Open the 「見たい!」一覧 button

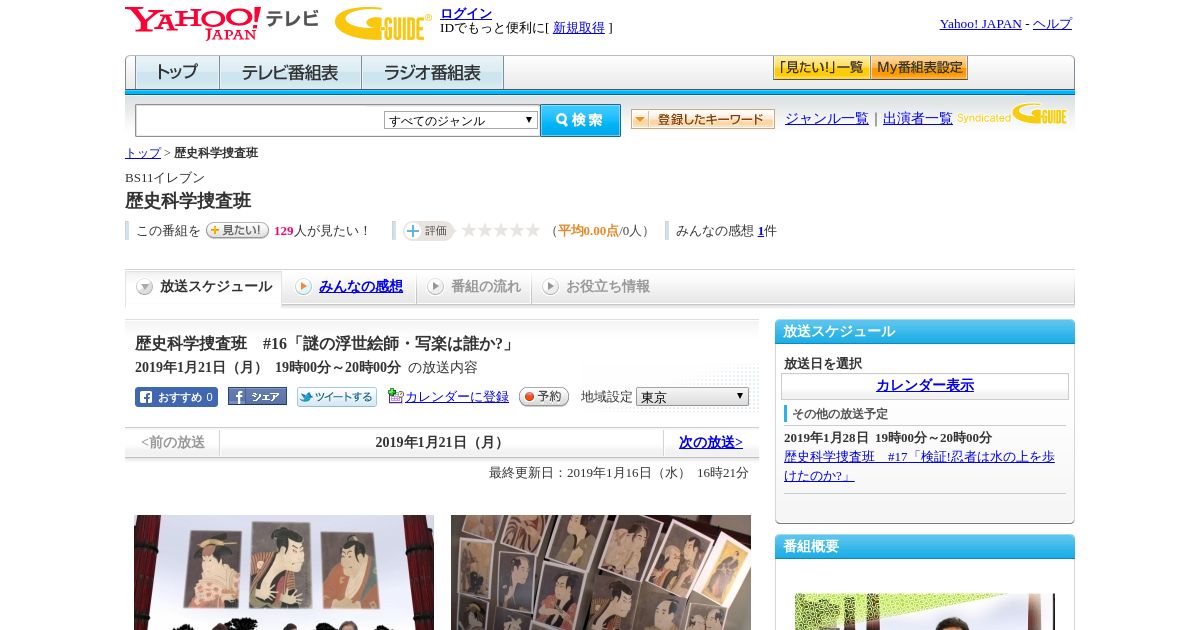(x=821, y=68)
